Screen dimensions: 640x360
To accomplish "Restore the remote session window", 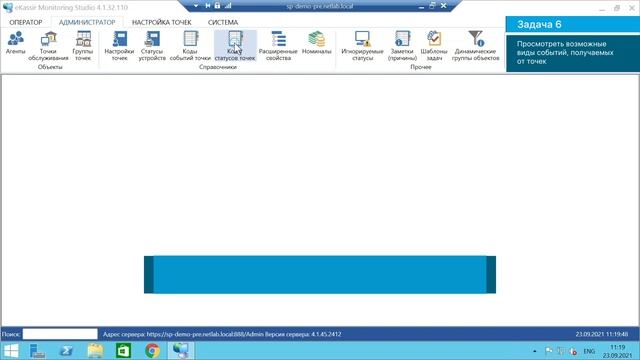I will pos(432,6).
